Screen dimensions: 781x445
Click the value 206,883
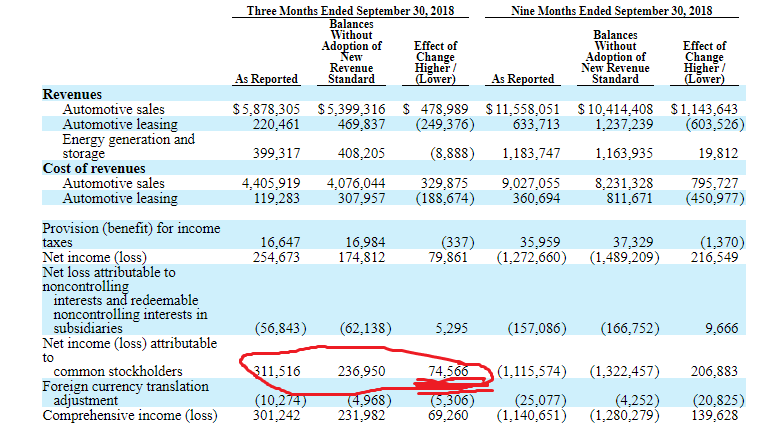pos(714,372)
